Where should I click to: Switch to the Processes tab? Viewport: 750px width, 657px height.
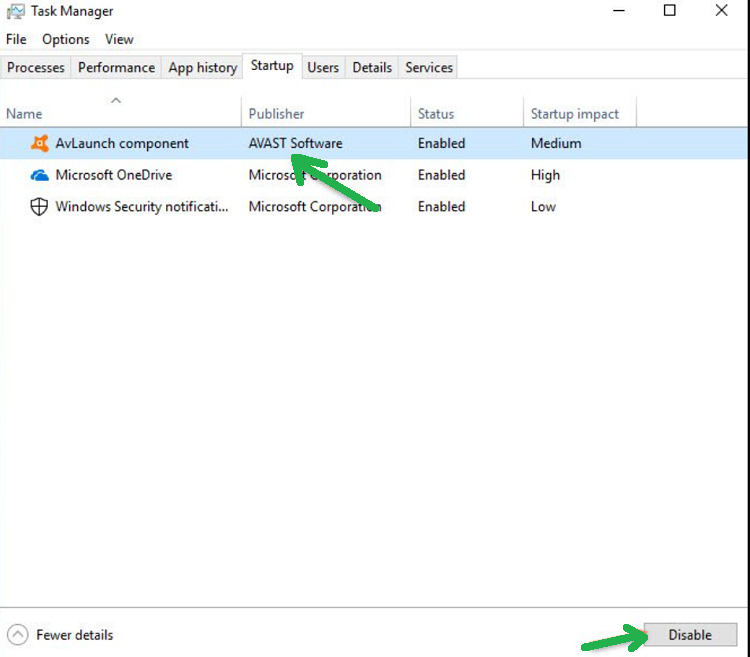pos(36,67)
